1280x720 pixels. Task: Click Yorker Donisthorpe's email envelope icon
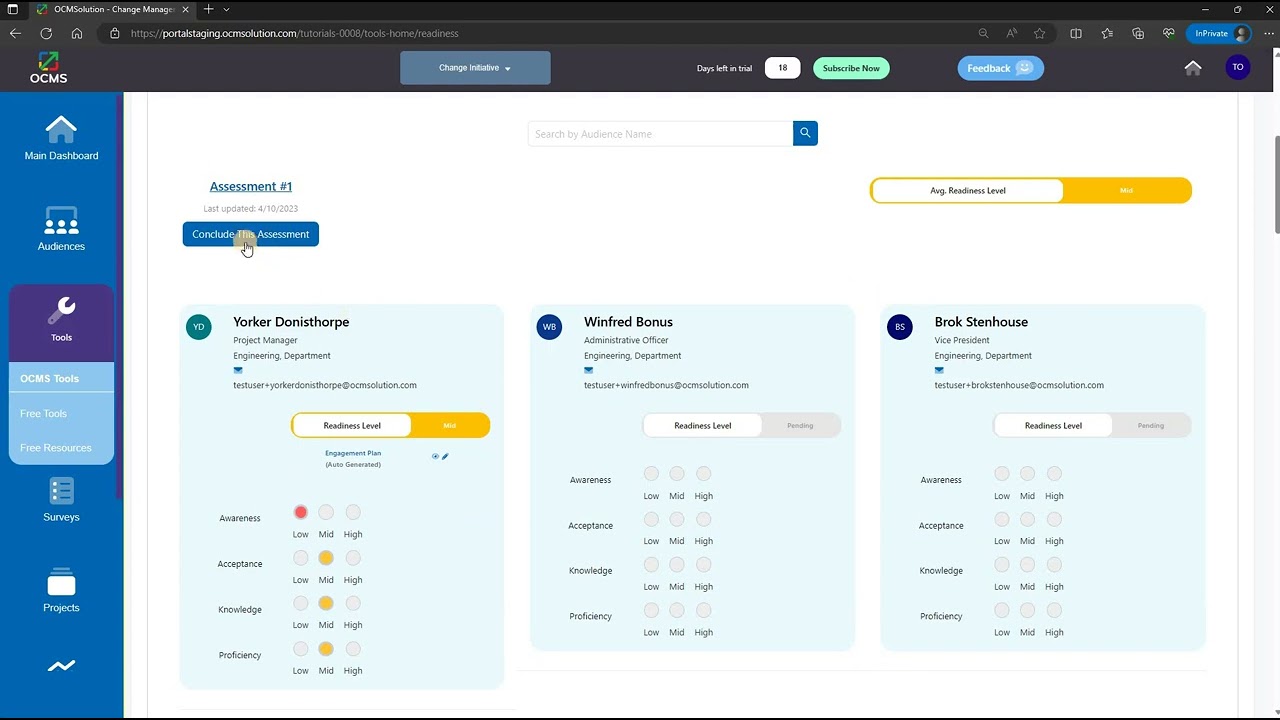[238, 370]
